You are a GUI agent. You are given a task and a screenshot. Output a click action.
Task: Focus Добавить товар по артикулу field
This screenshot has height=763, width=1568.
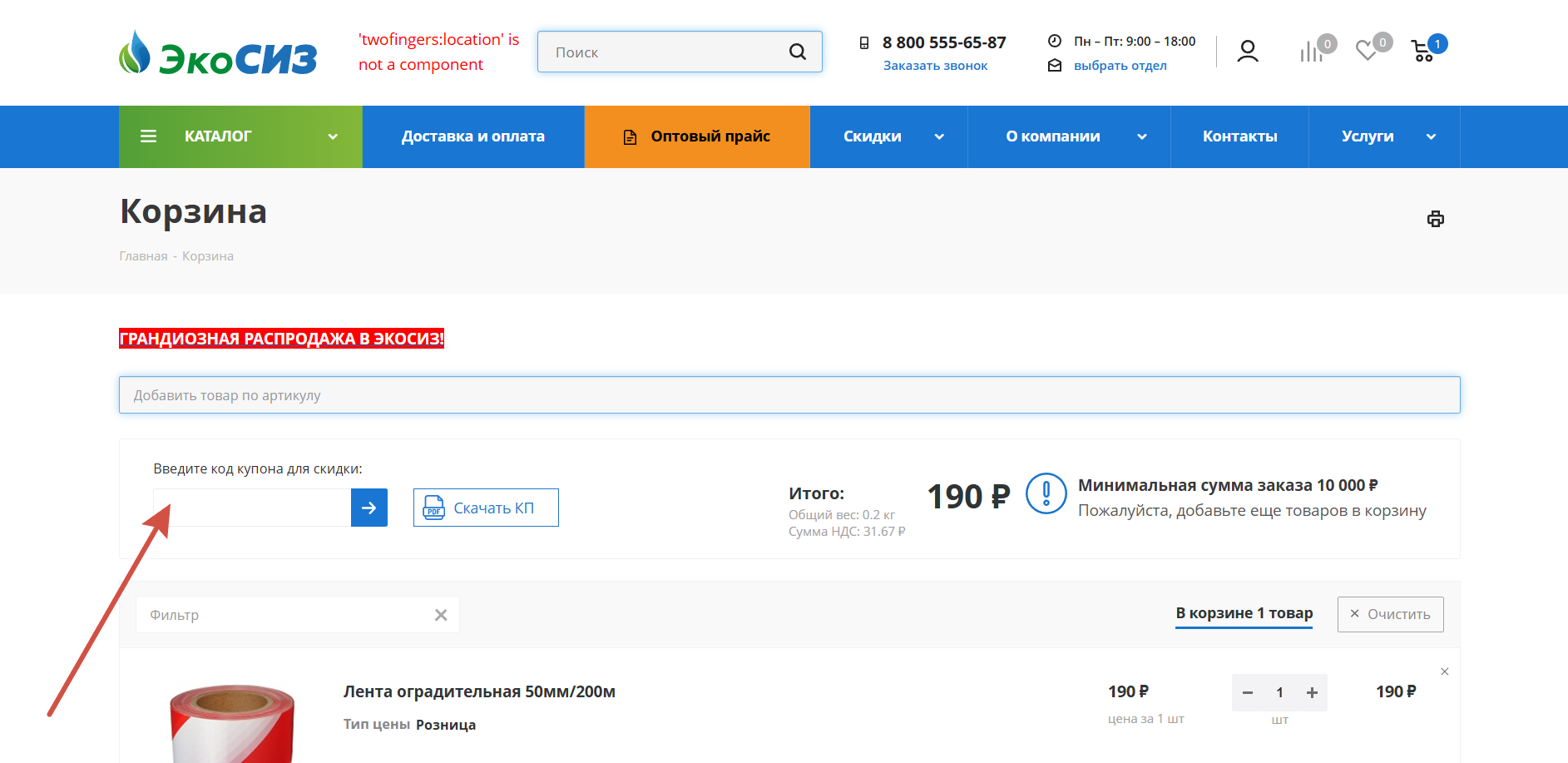click(789, 395)
